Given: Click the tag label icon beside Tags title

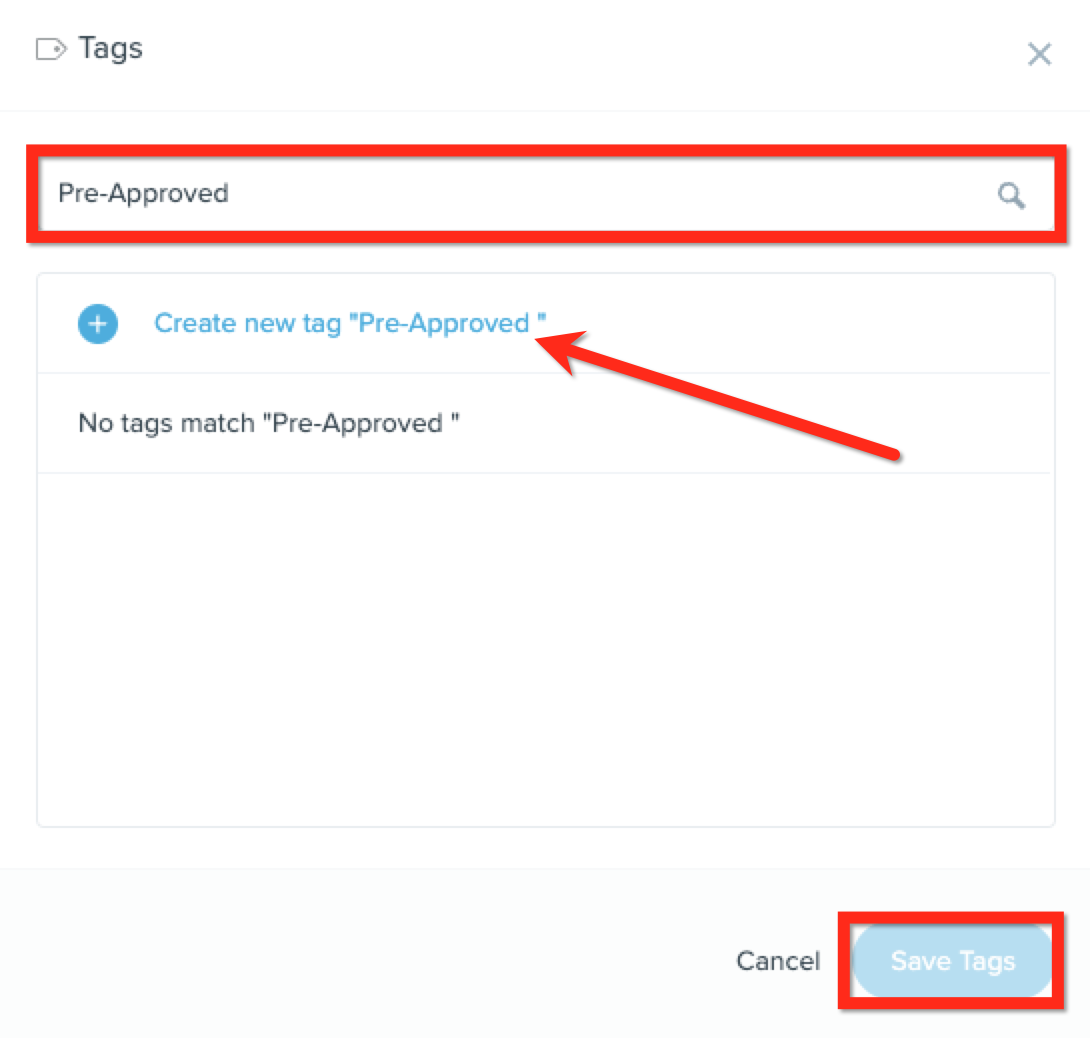Looking at the screenshot, I should click(51, 49).
